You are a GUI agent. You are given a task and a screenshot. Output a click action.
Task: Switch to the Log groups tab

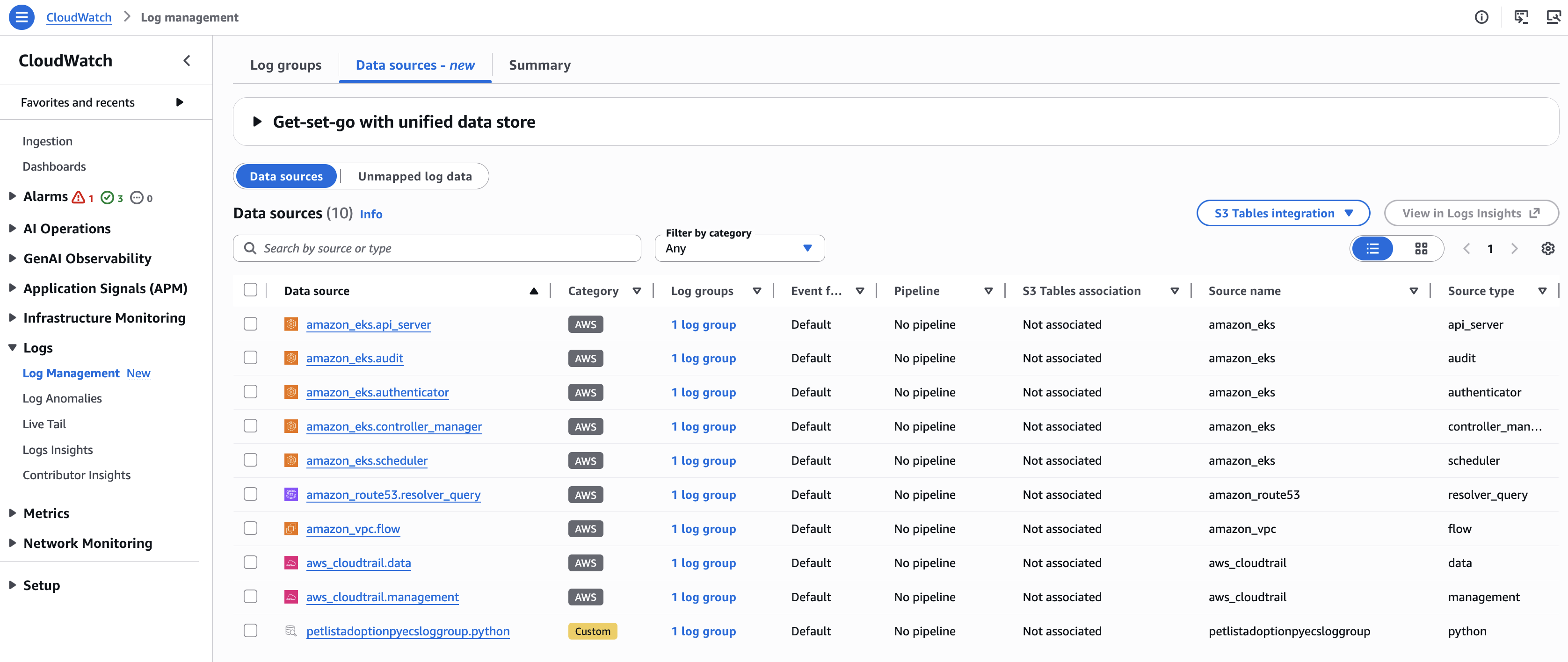tap(285, 65)
